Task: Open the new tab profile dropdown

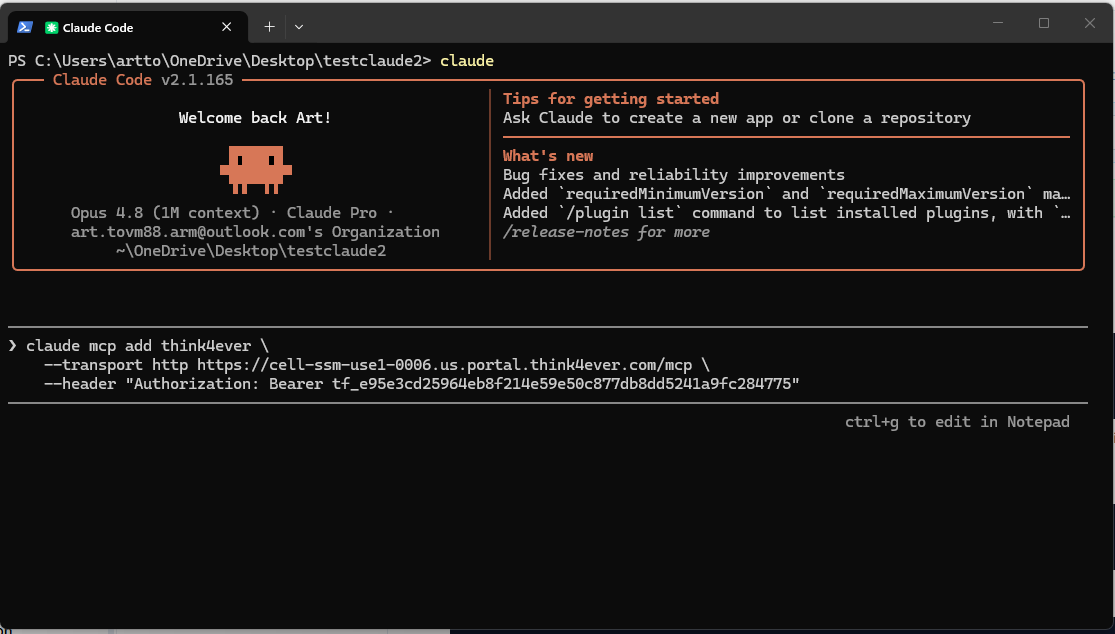Action: click(x=299, y=27)
